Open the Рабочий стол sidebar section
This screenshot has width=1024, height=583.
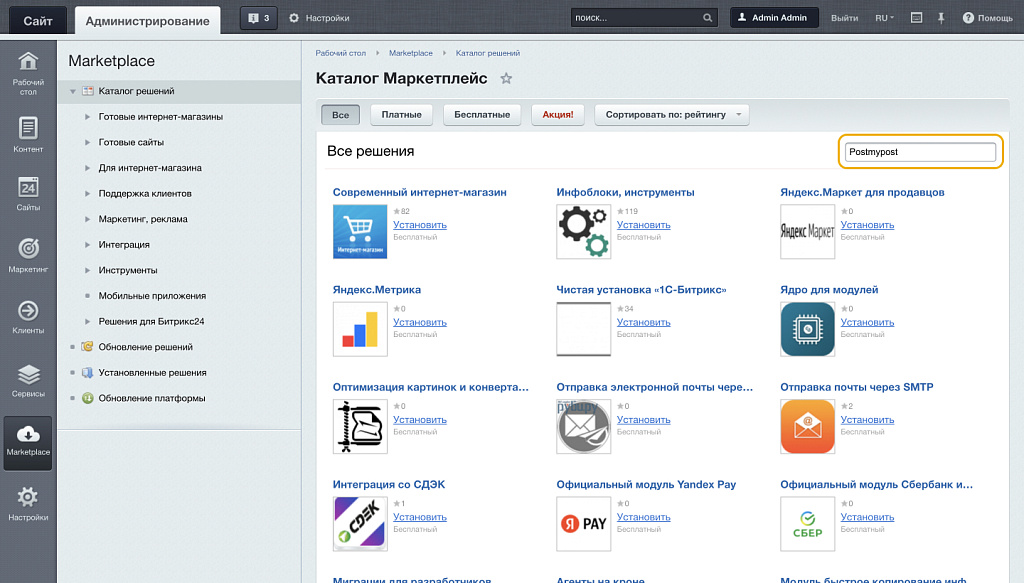(28, 71)
